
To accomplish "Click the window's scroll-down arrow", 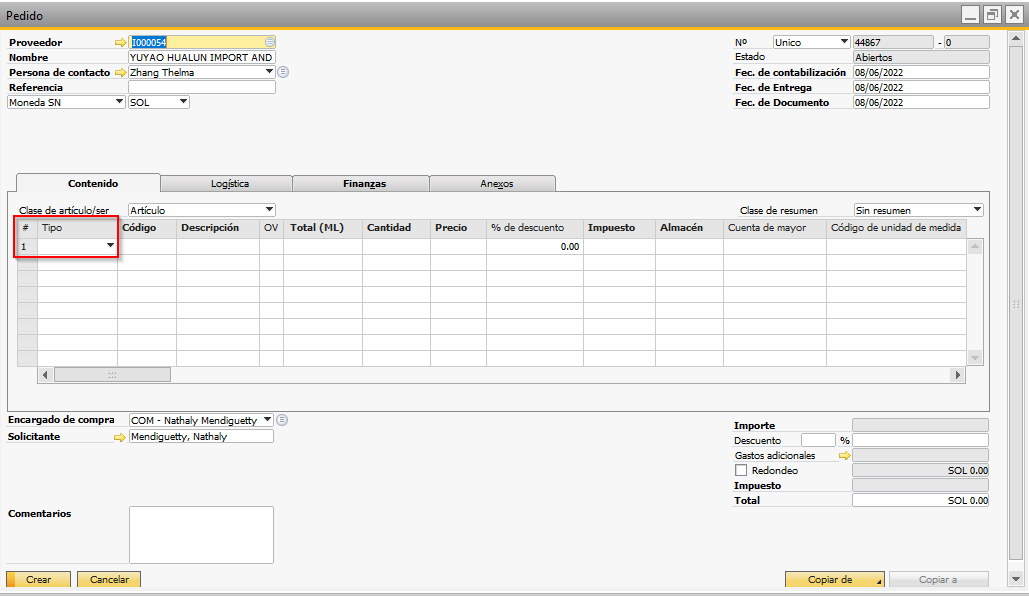I will coord(1016,579).
